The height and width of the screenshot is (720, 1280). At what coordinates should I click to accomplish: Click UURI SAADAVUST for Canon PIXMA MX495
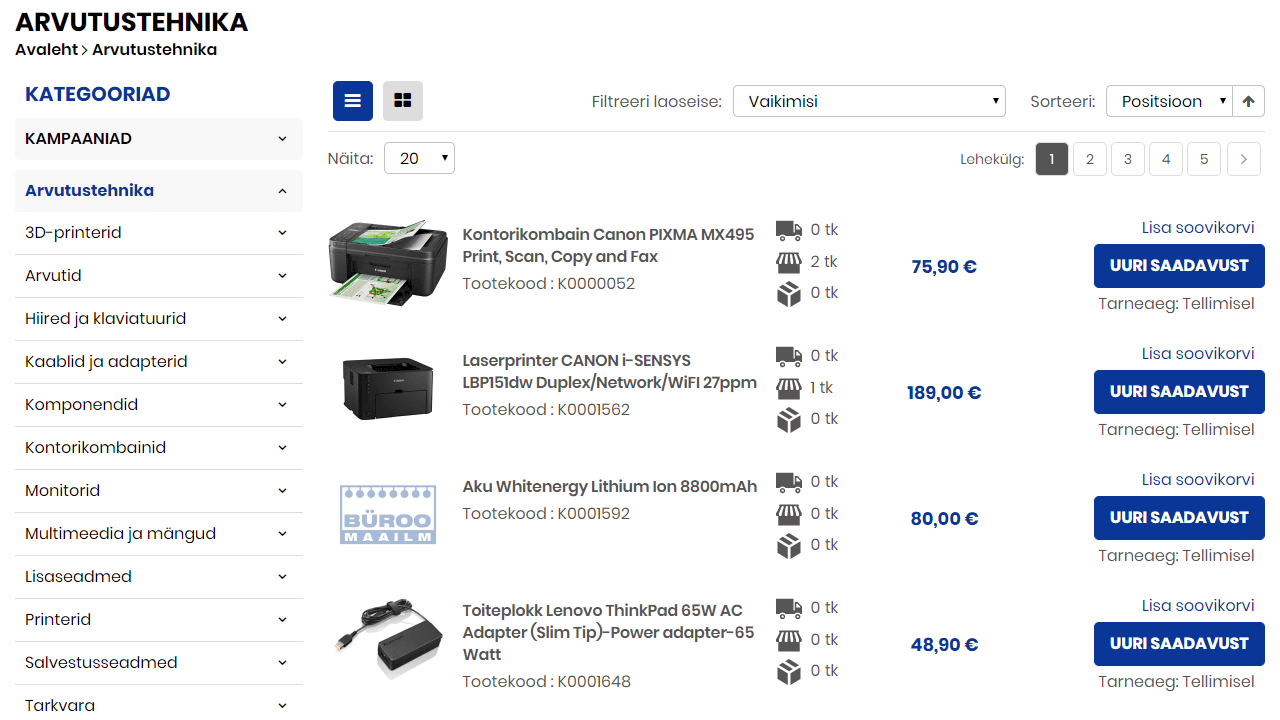[1179, 266]
